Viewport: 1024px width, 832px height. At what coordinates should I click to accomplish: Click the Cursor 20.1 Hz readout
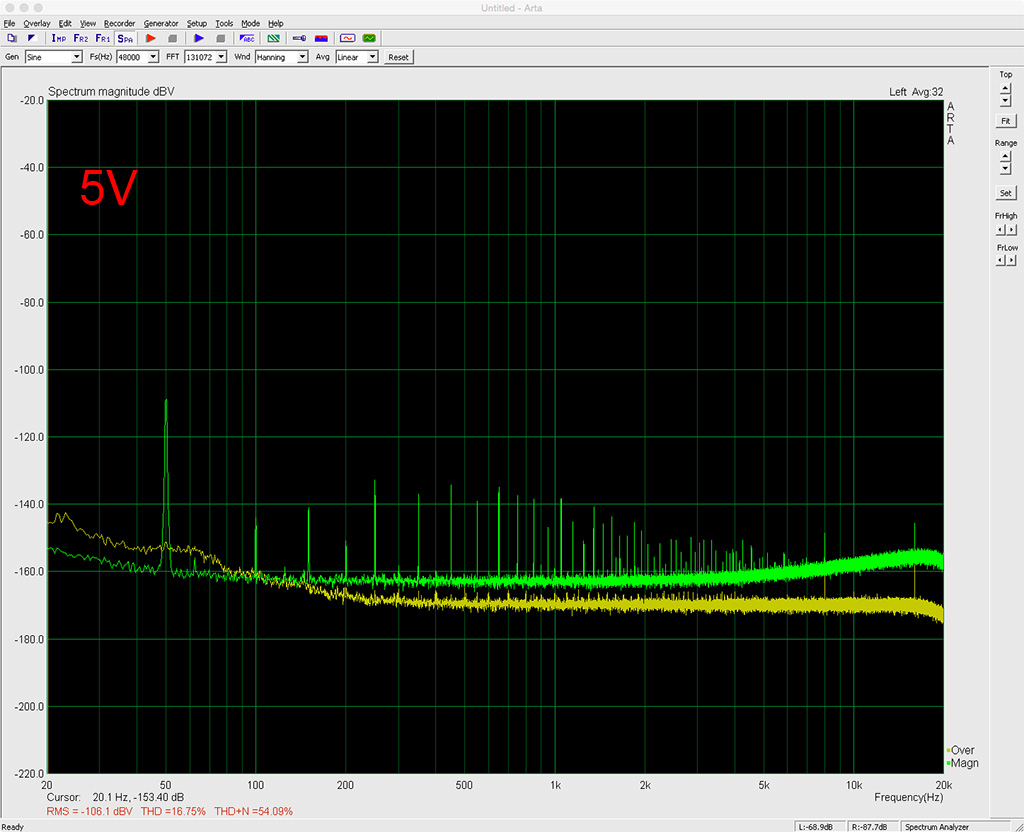(116, 797)
